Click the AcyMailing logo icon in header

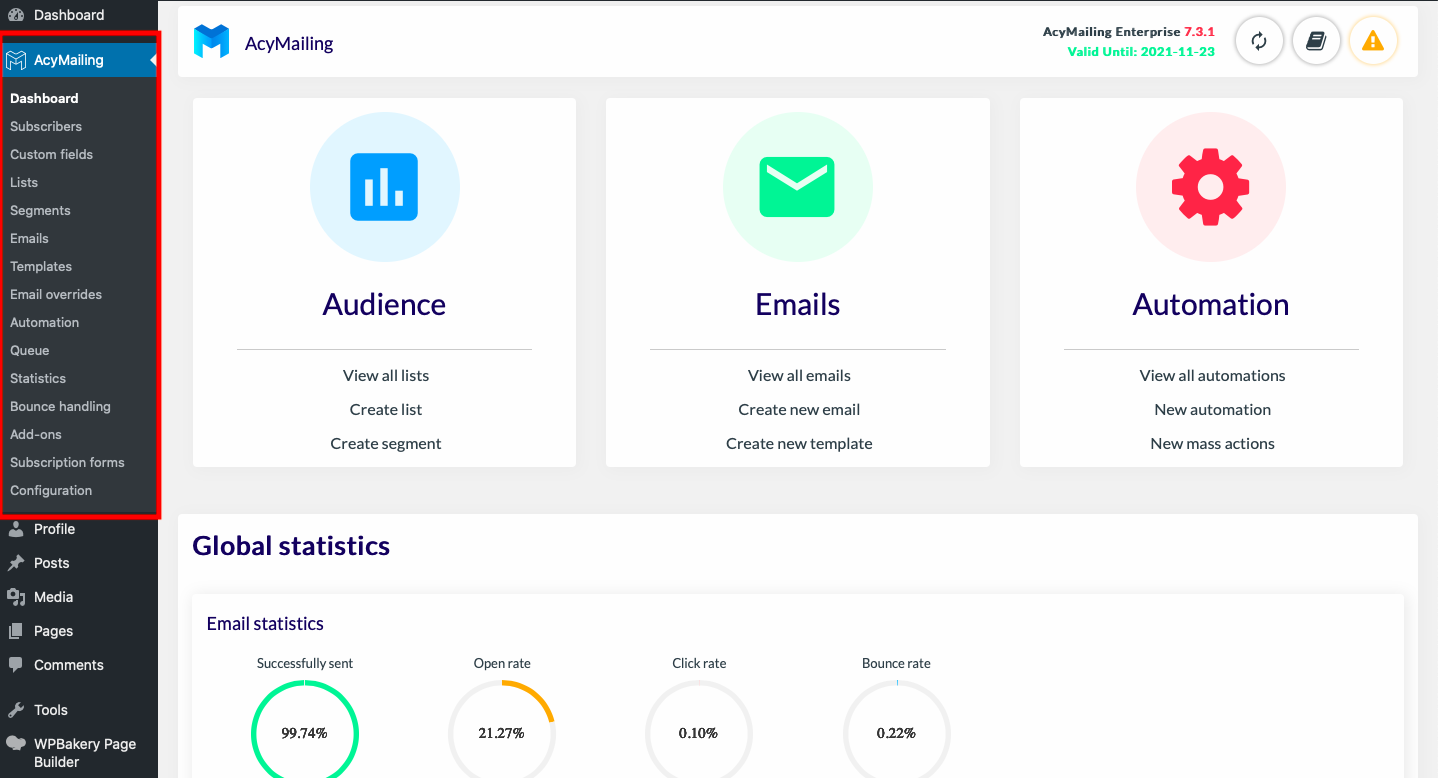(211, 42)
